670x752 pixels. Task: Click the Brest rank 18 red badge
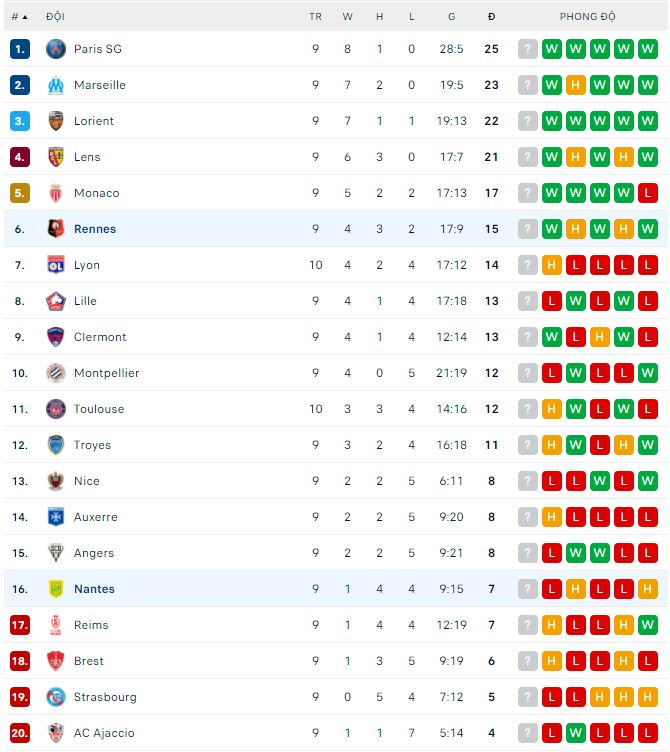tap(20, 661)
